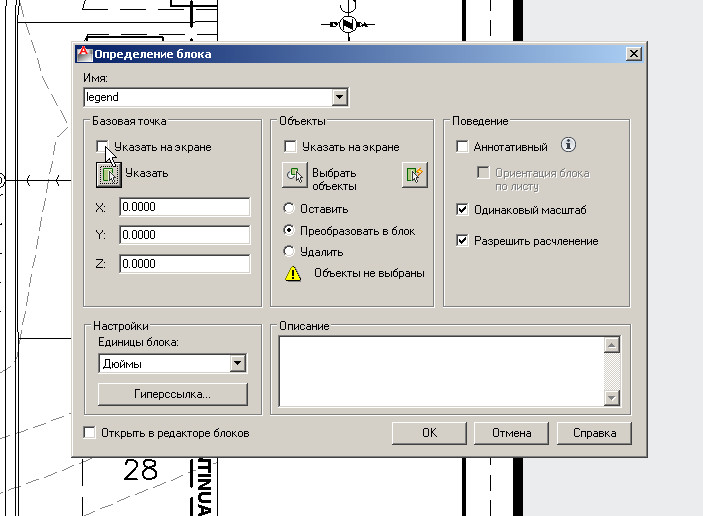
Task: Click the Y coordinate input field
Action: [x=185, y=235]
